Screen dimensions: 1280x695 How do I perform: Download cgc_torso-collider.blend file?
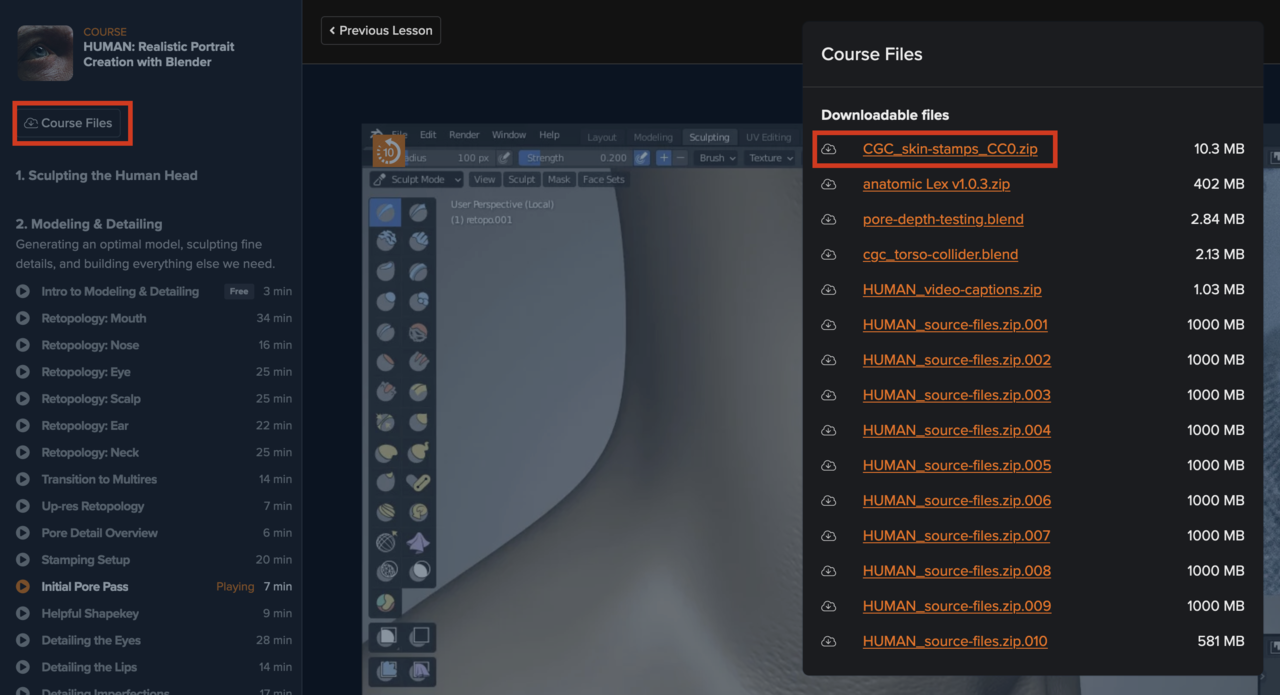click(x=940, y=254)
